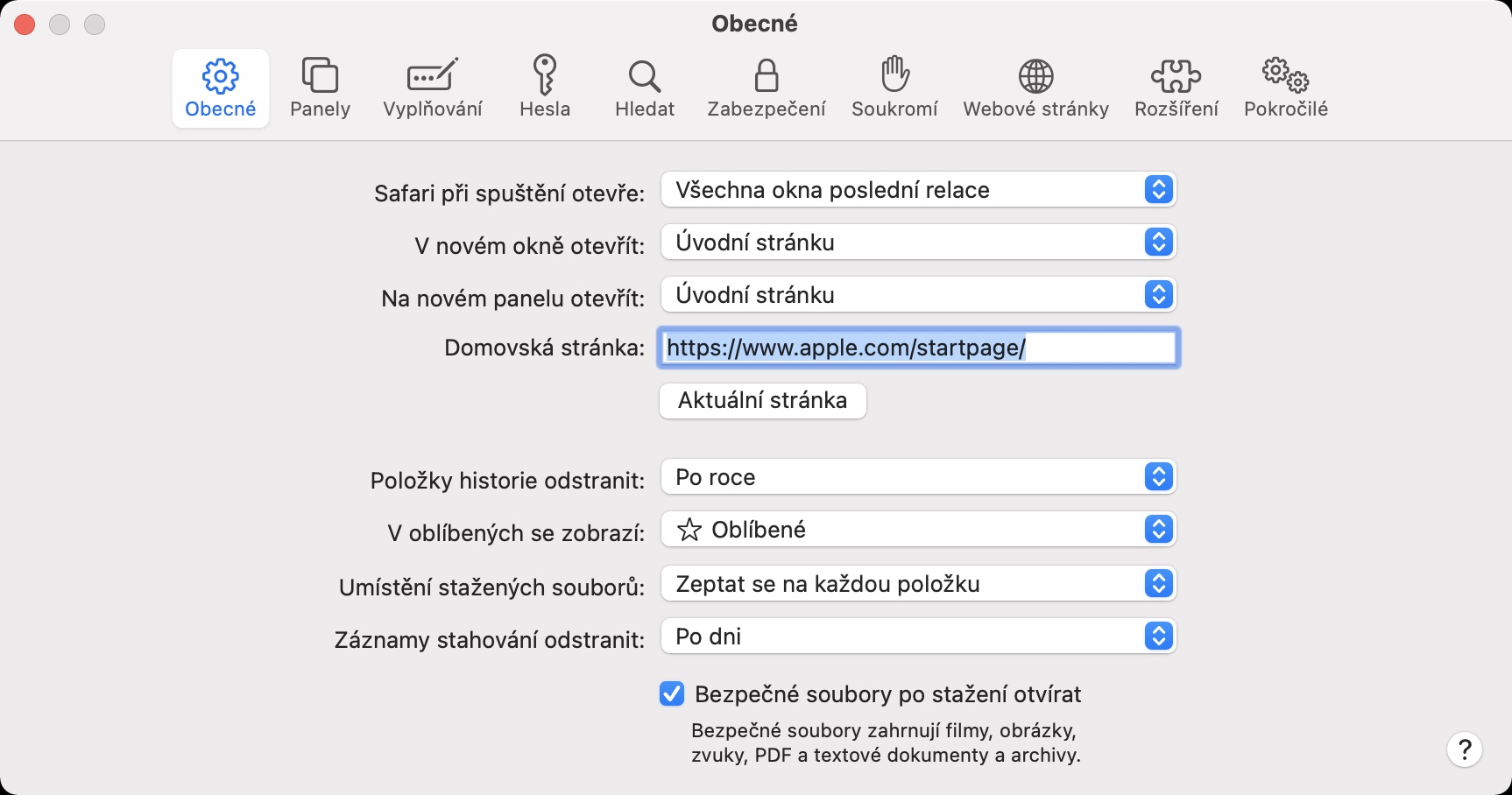Open the Vyplňování autofill icon
1512x795 pixels.
pyautogui.click(x=432, y=76)
